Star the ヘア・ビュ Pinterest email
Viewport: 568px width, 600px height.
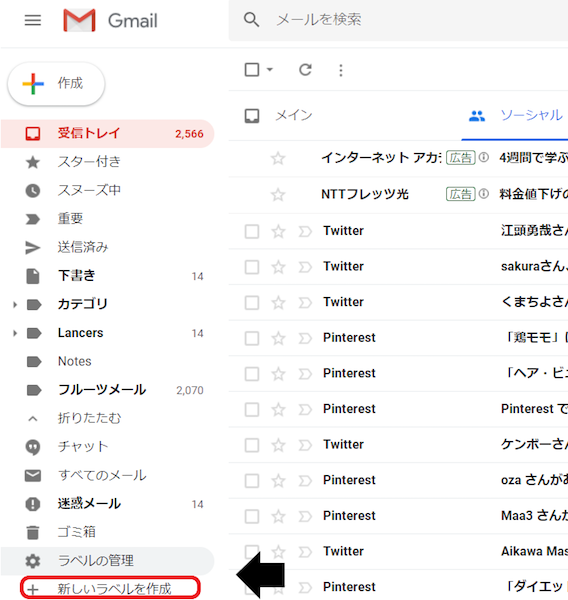(278, 374)
